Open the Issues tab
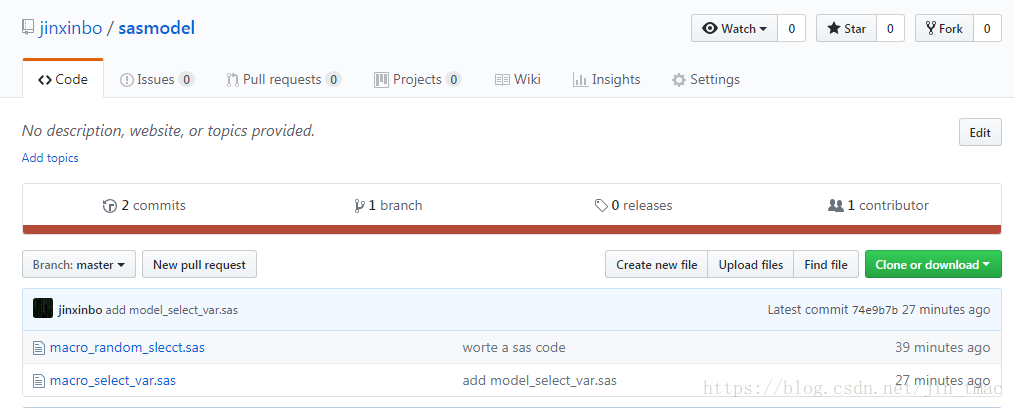Viewport: 1014px width, 408px height. pos(157,80)
